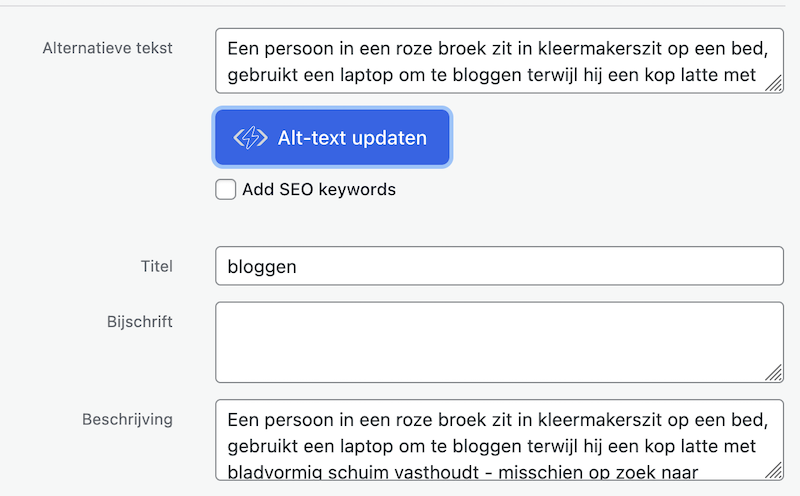This screenshot has height=496, width=800.
Task: Click the Alt-text updaten button
Action: pos(331,138)
